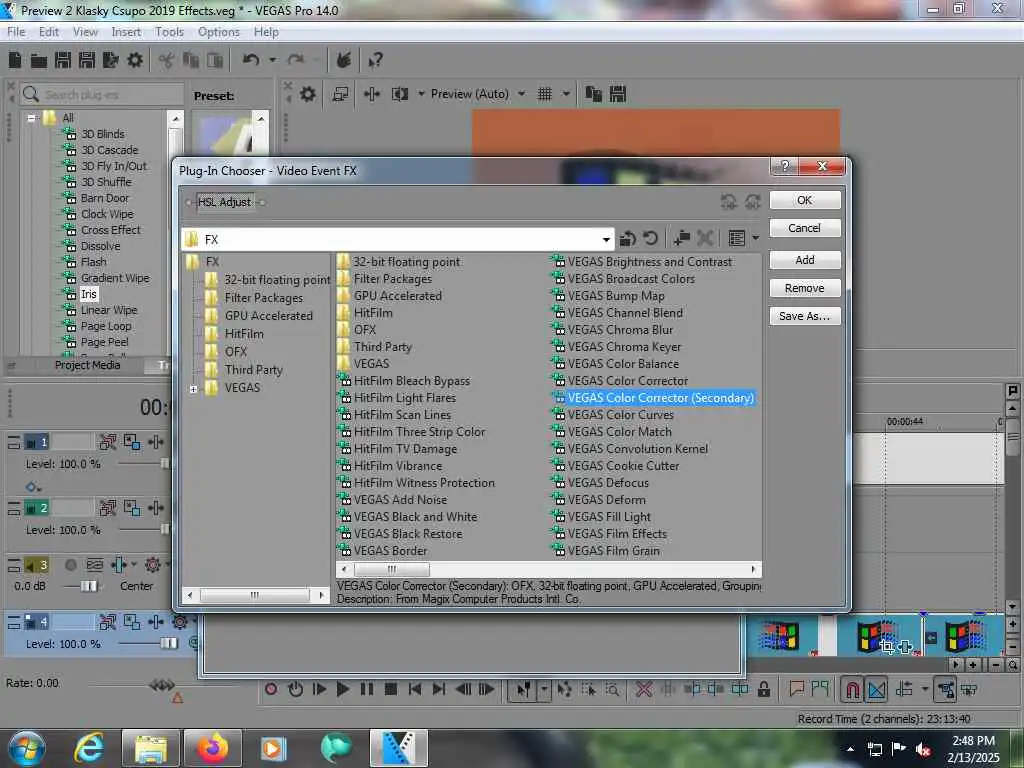This screenshot has width=1024, height=768.
Task: Expand VEGAS folder in chooser tree
Action: point(193,389)
